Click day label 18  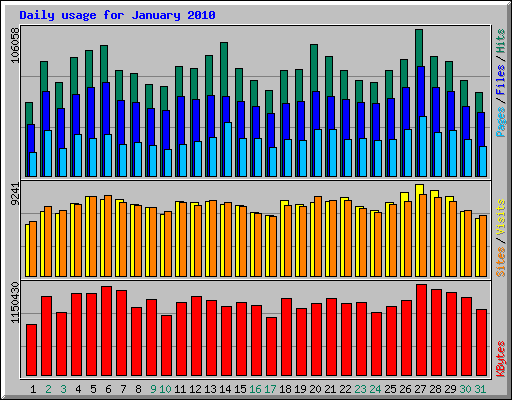click(285, 389)
